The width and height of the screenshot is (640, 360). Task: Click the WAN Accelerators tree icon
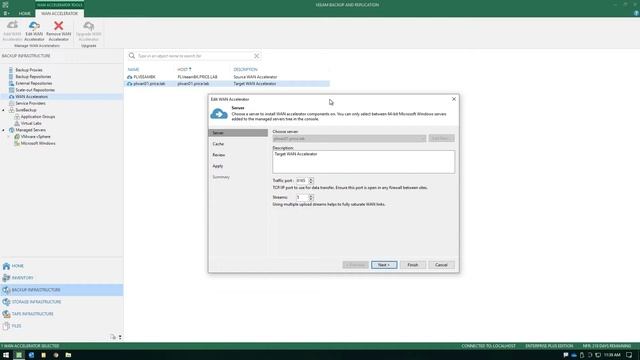click(11, 97)
